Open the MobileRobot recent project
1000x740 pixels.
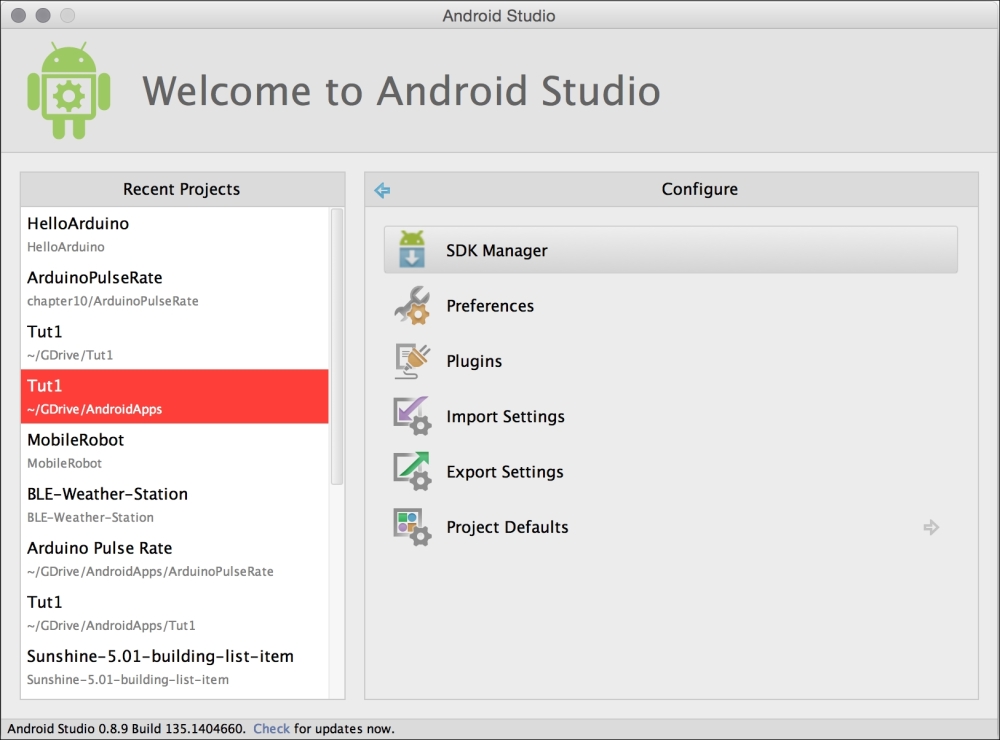[x=175, y=450]
